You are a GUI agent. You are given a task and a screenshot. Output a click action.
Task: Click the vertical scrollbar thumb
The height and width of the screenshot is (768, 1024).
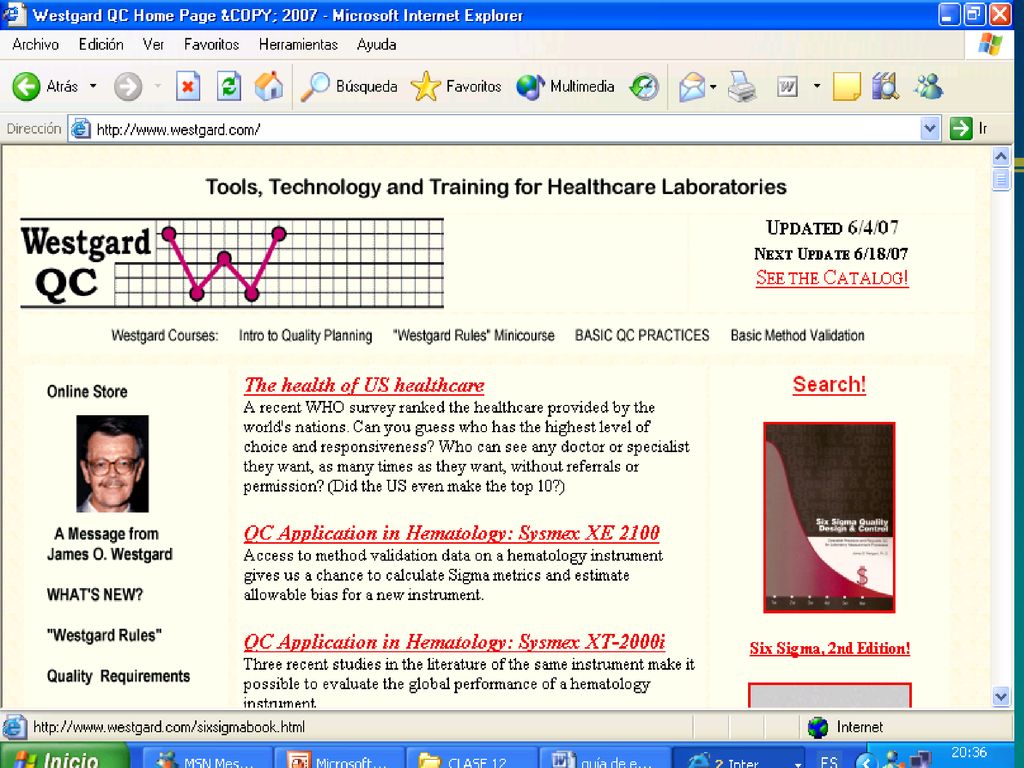(1001, 179)
